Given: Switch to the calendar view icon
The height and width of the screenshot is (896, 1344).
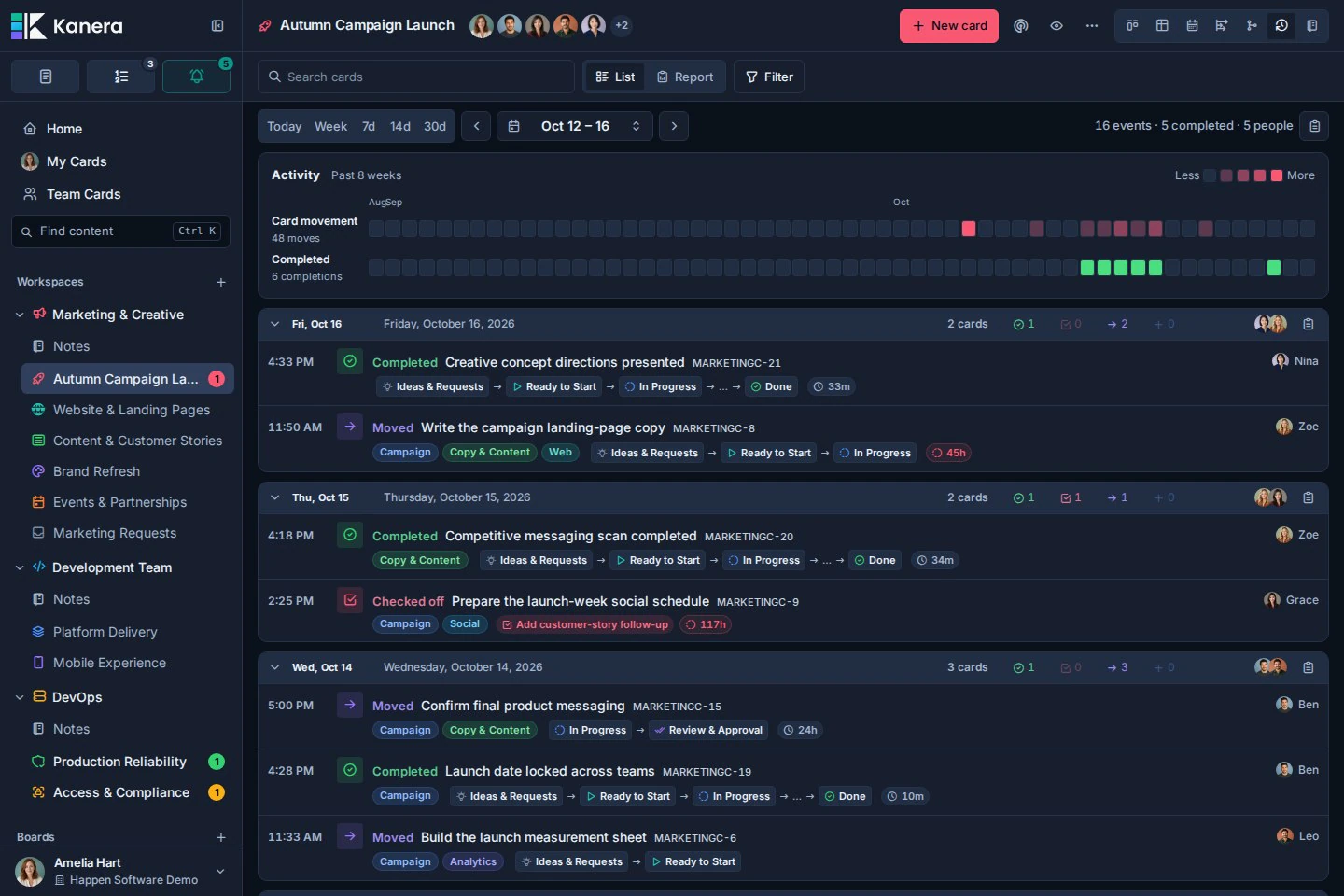Looking at the screenshot, I should 1192,26.
